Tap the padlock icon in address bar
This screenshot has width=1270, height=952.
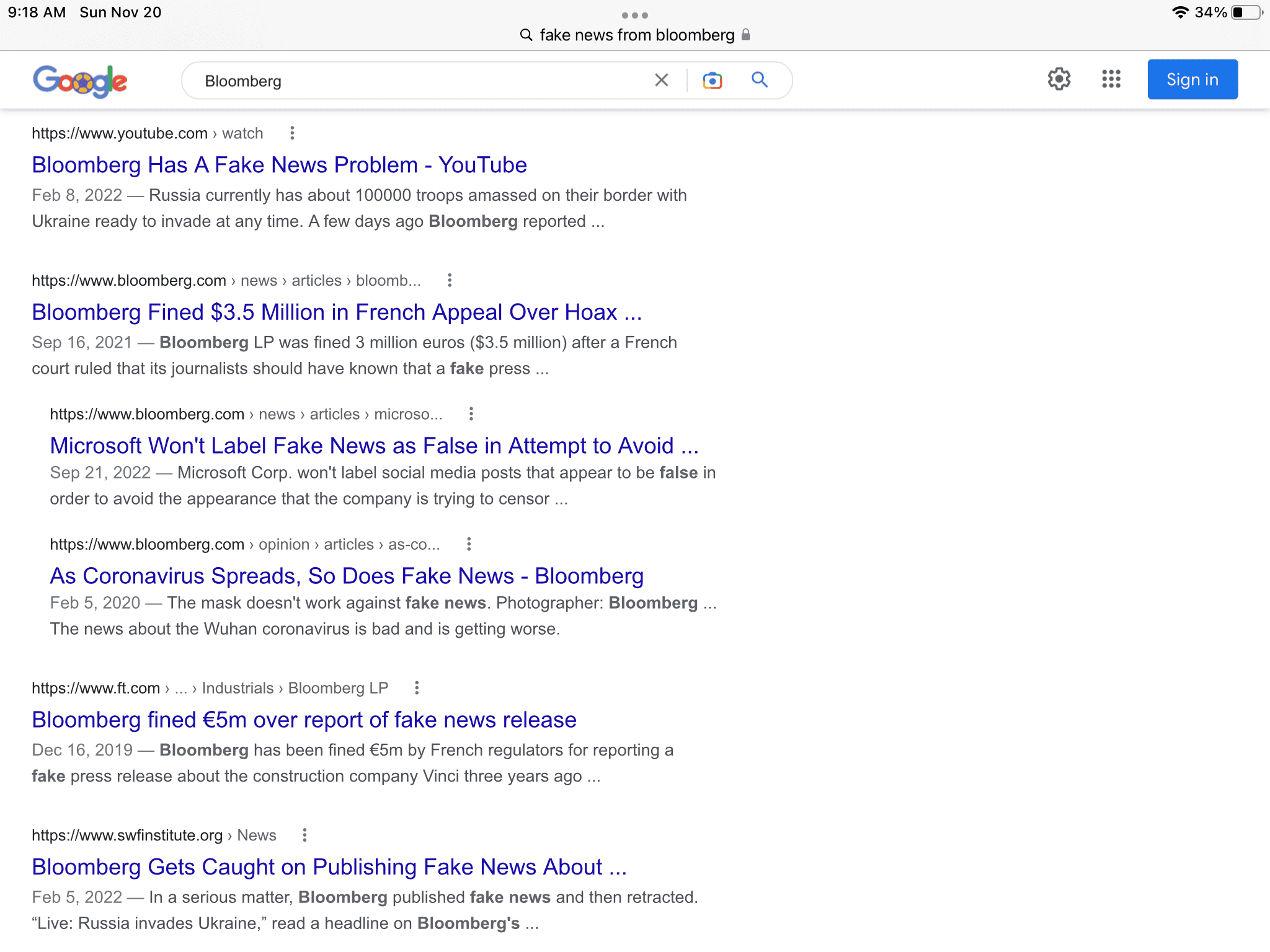[746, 35]
